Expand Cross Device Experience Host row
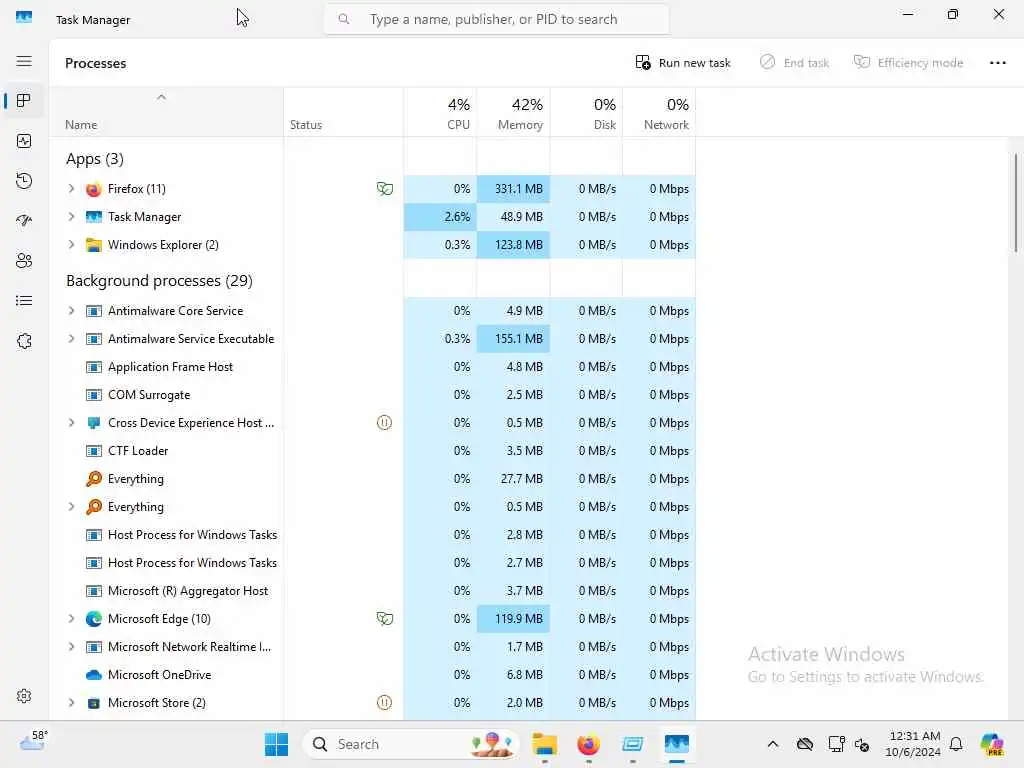 coord(71,423)
